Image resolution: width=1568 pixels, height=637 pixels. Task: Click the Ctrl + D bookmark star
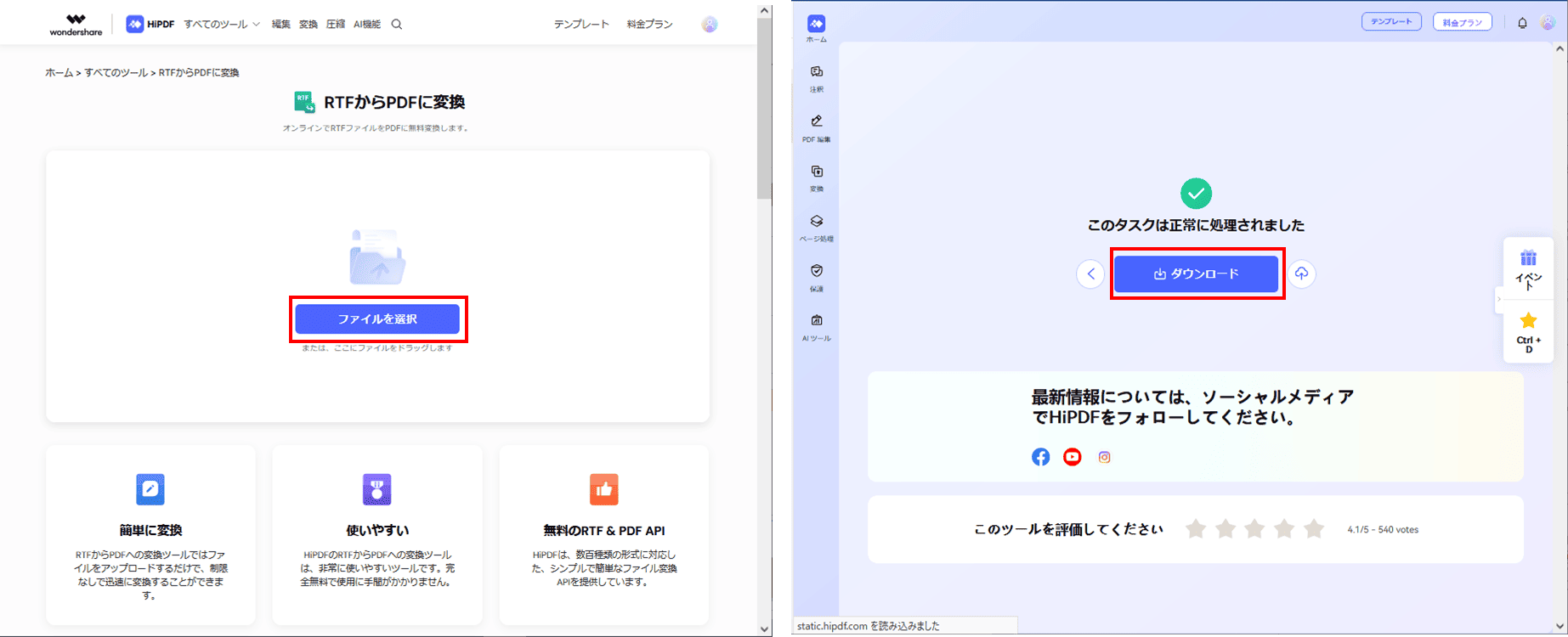click(1529, 321)
